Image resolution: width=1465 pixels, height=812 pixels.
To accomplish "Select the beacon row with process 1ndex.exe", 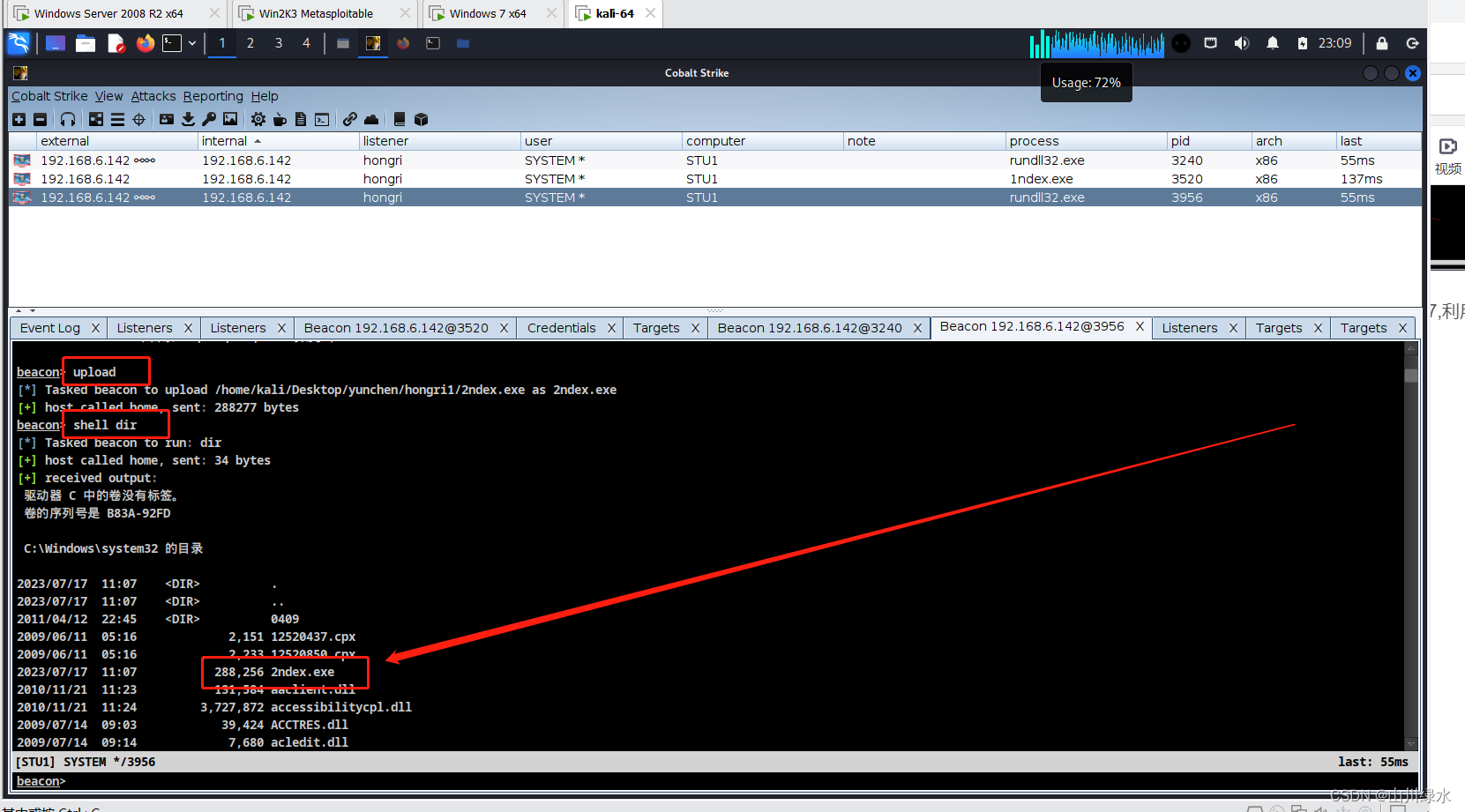I will (x=715, y=179).
